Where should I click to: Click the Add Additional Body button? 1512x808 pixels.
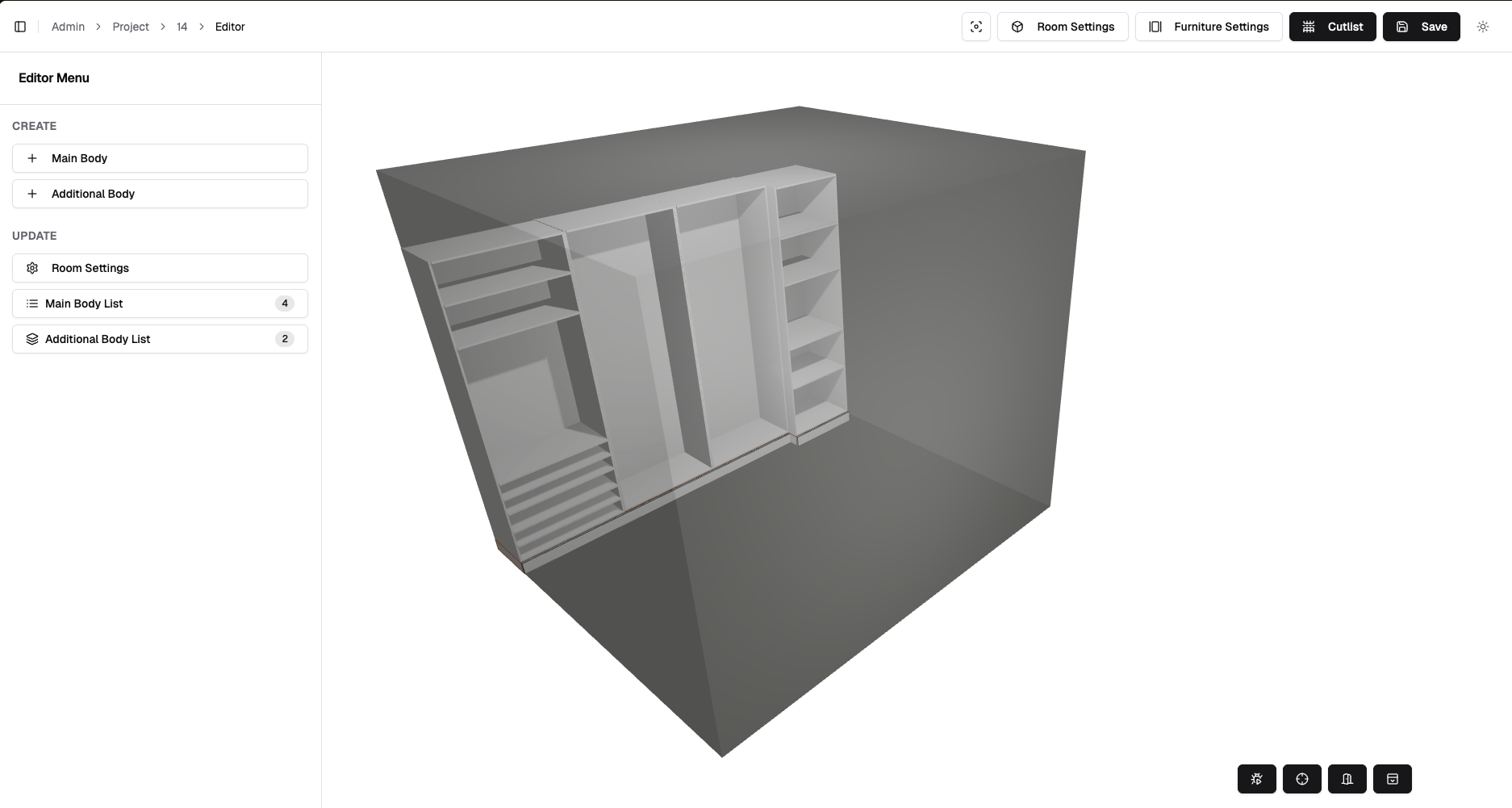pyautogui.click(x=159, y=194)
